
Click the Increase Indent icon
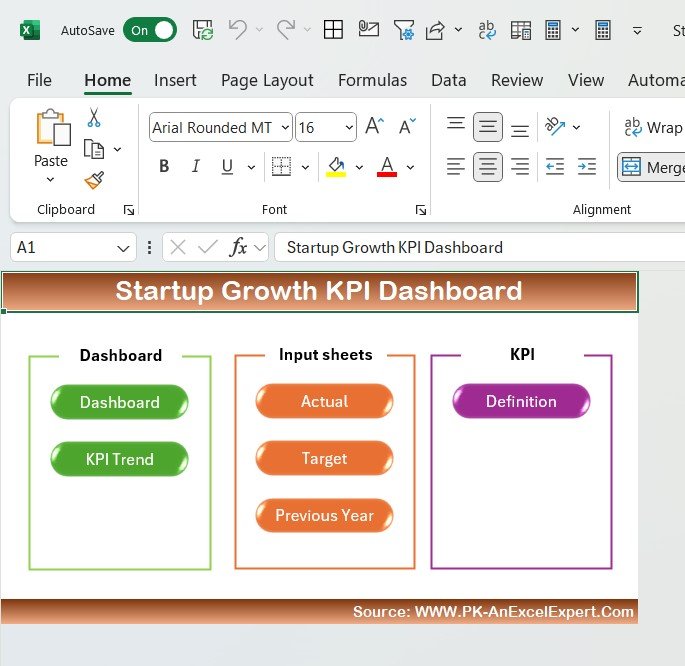point(587,166)
